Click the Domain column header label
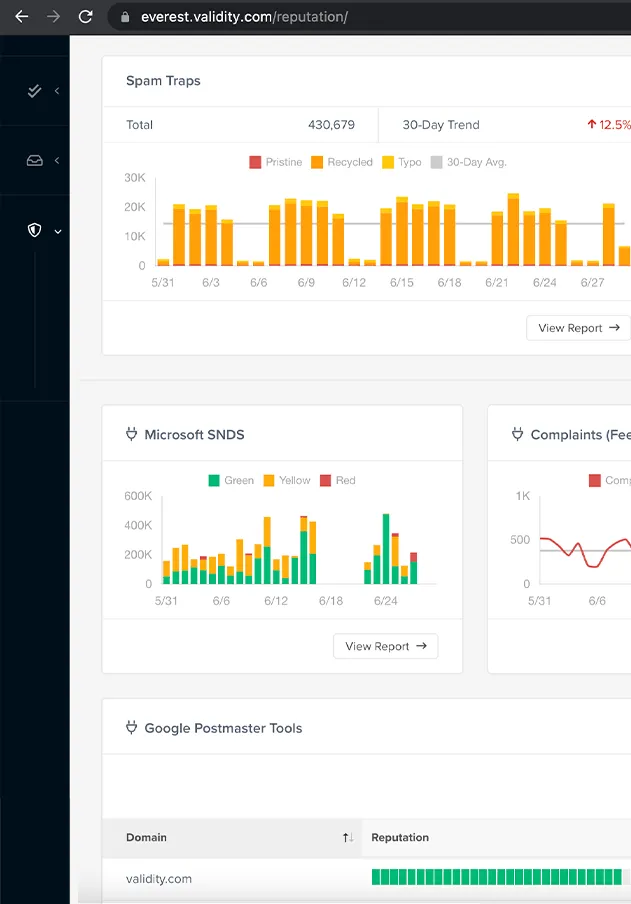Viewport: 631px width, 904px height. 146,837
